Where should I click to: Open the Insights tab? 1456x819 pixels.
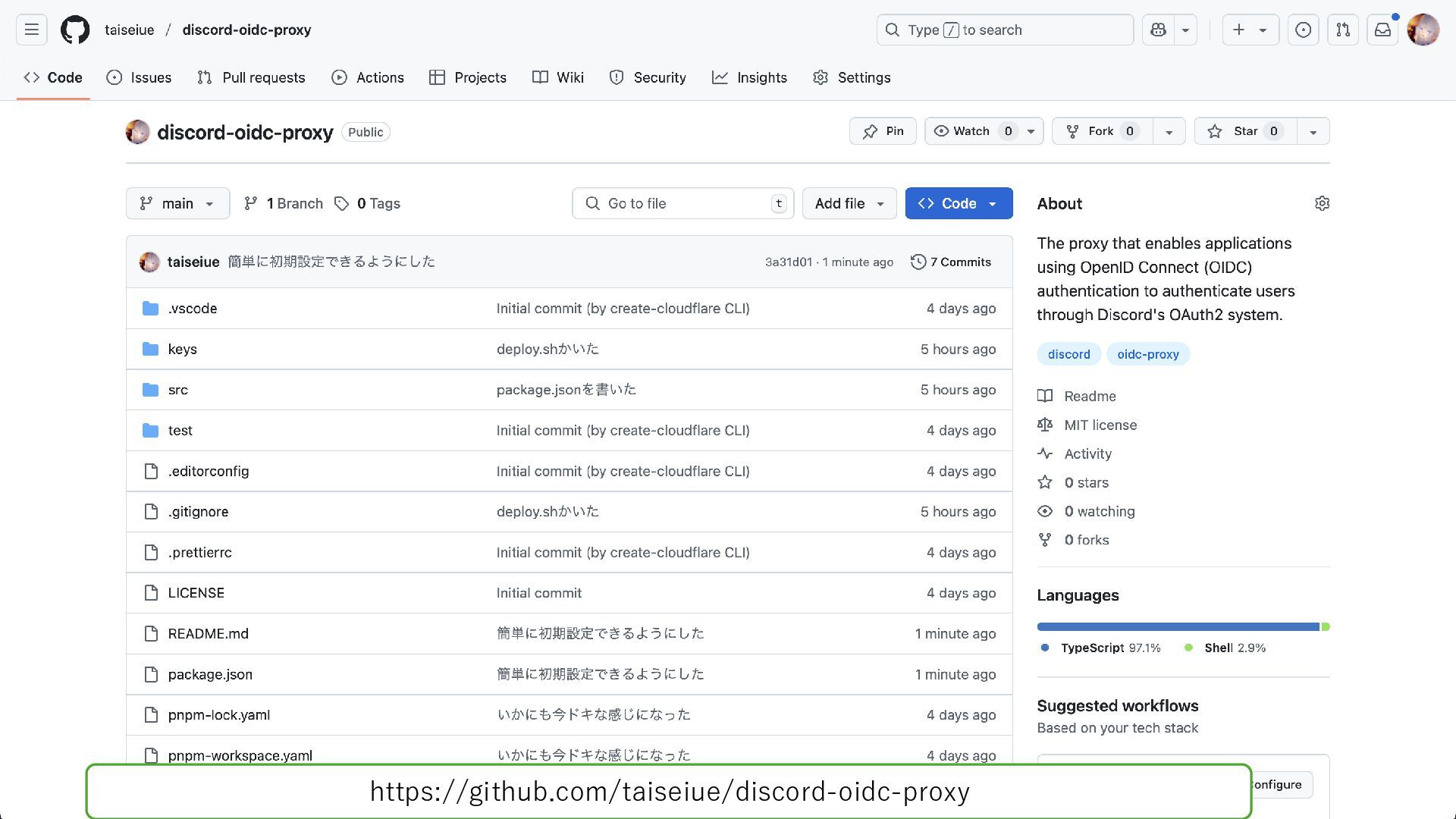[x=749, y=77]
